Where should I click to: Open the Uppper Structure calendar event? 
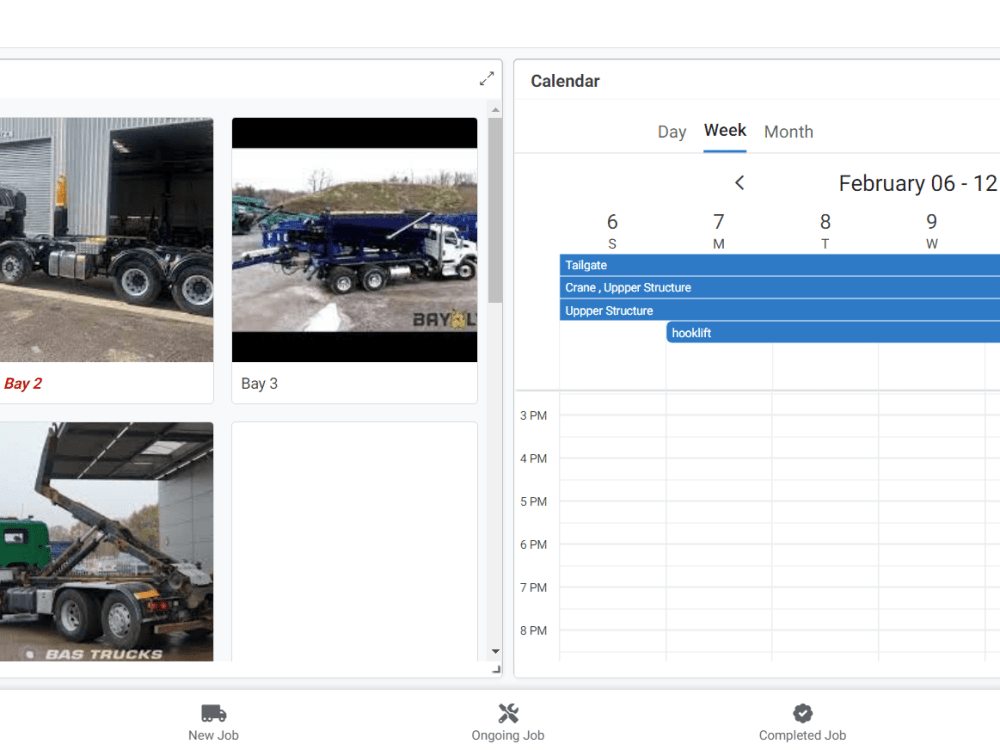[x=779, y=311]
